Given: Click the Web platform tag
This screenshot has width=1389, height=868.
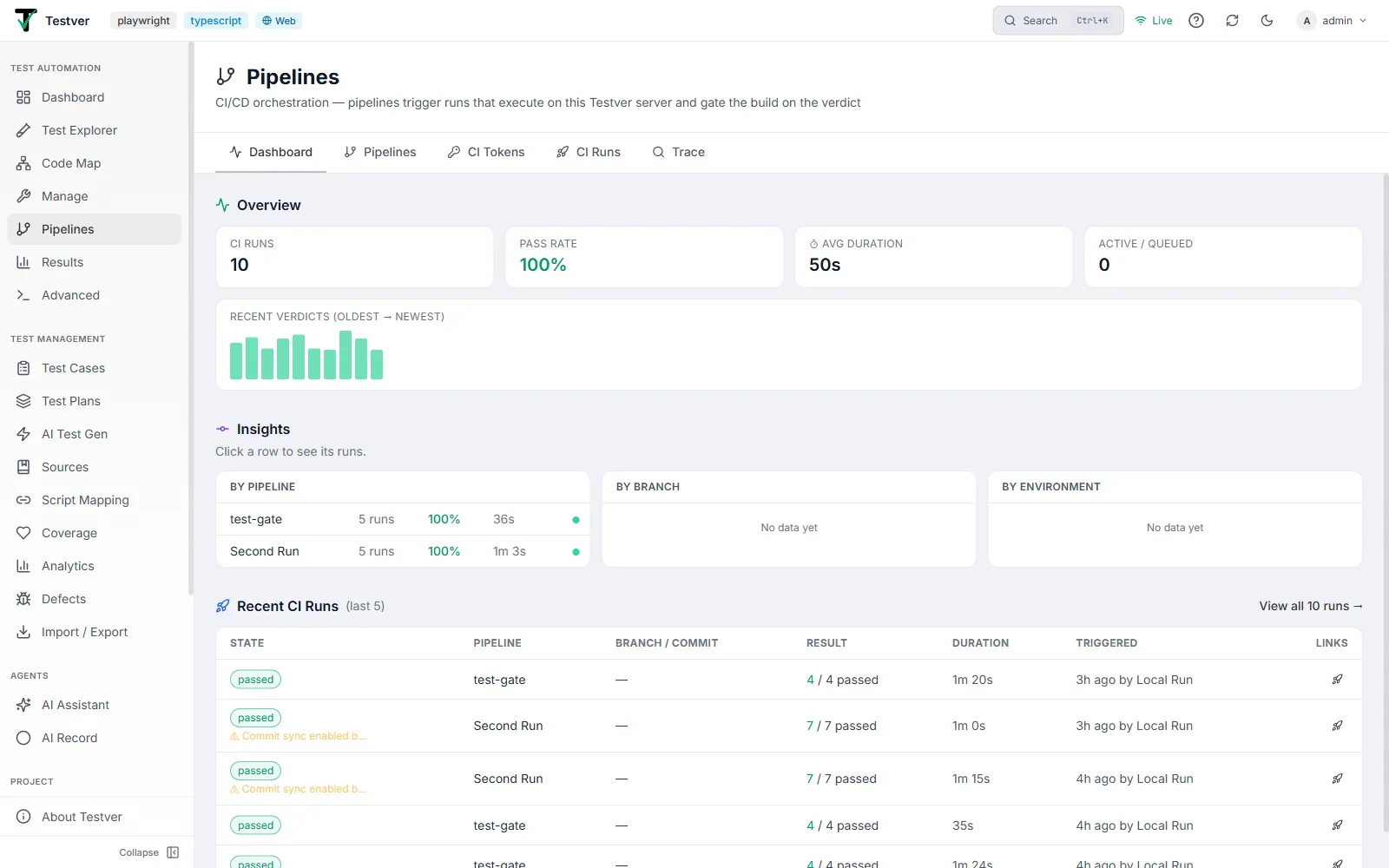Looking at the screenshot, I should (x=279, y=21).
